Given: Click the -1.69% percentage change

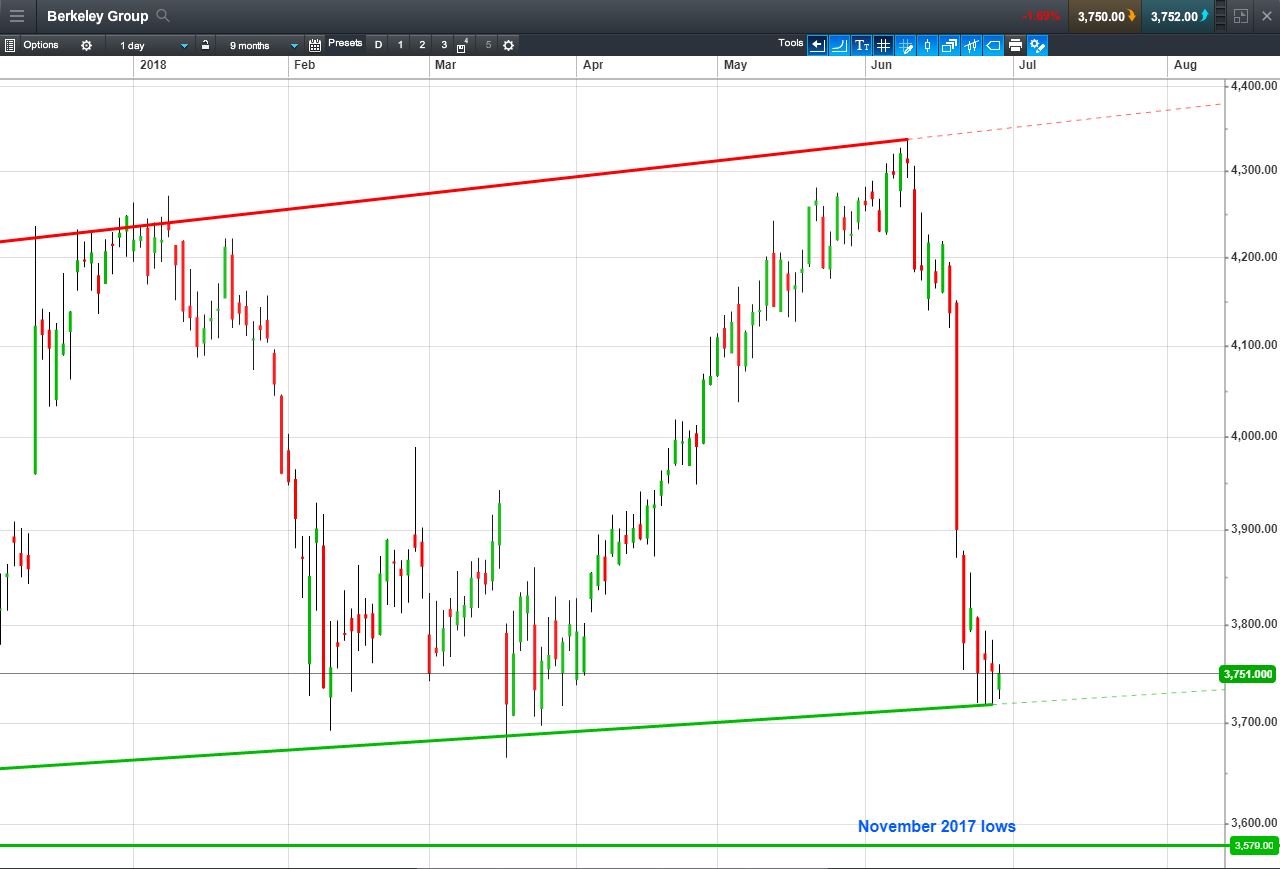Looking at the screenshot, I should coord(1041,16).
